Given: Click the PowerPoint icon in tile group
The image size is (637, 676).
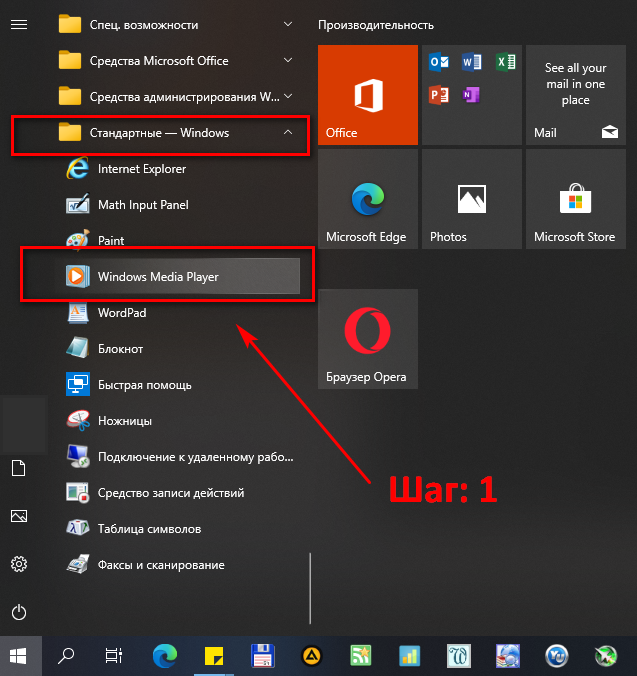Looking at the screenshot, I should pos(439,95).
